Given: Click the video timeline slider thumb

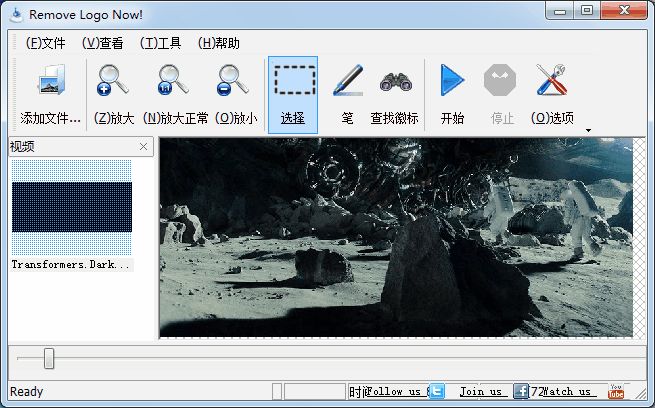Looking at the screenshot, I should [x=49, y=358].
